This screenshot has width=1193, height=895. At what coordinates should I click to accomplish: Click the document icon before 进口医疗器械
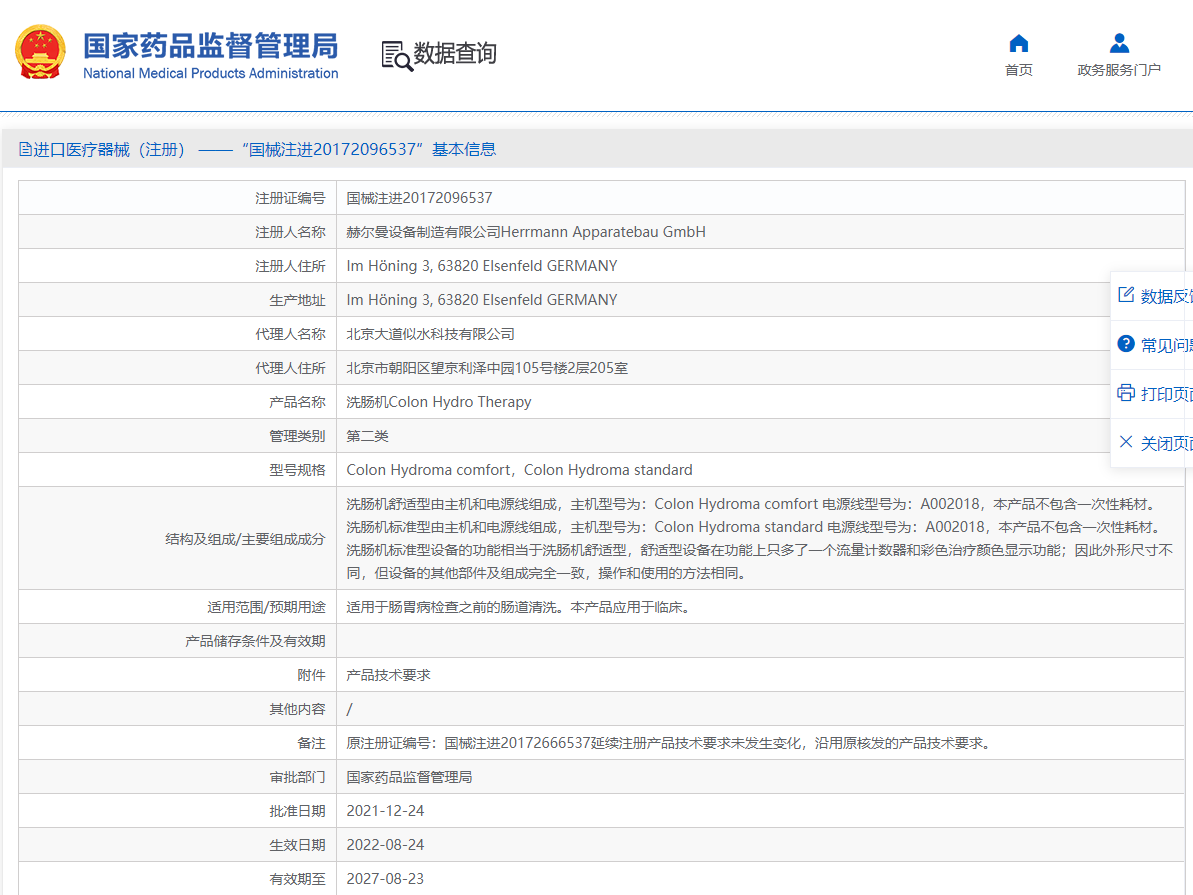point(26,149)
